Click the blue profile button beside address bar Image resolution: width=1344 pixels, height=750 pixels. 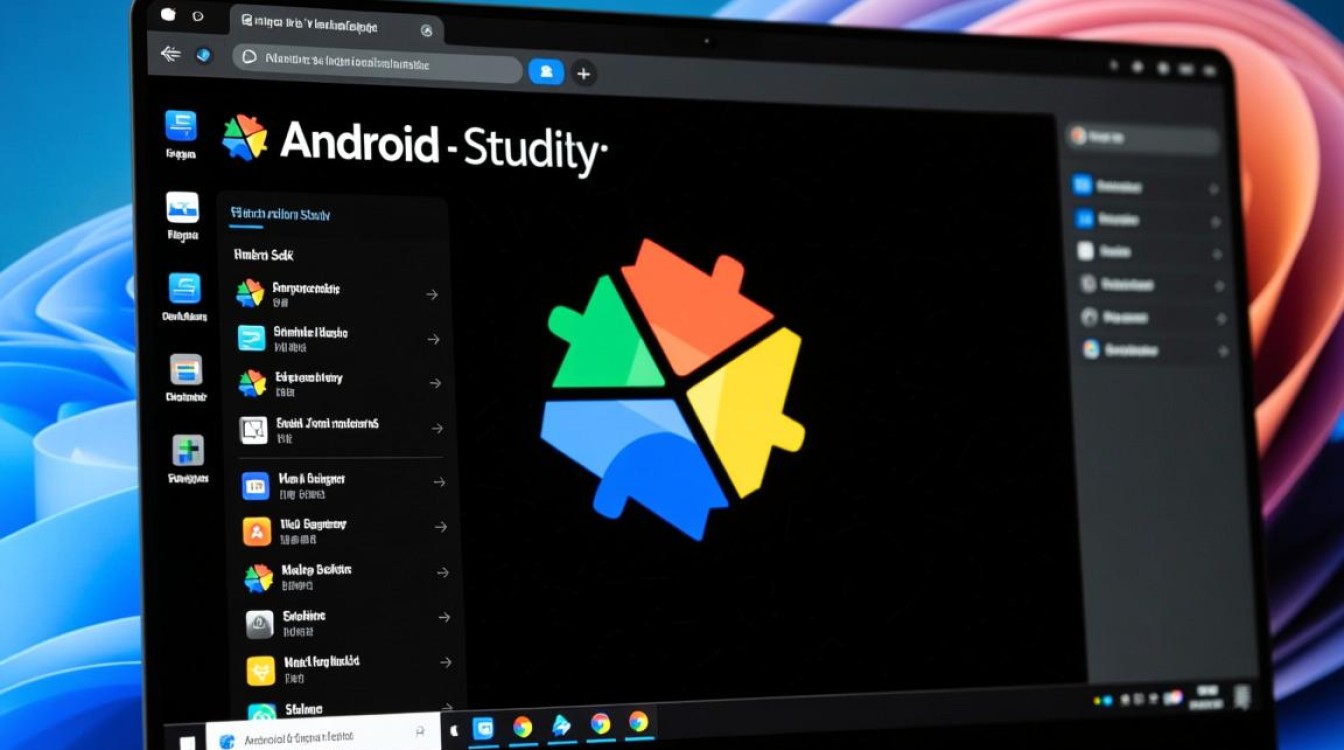click(x=546, y=71)
